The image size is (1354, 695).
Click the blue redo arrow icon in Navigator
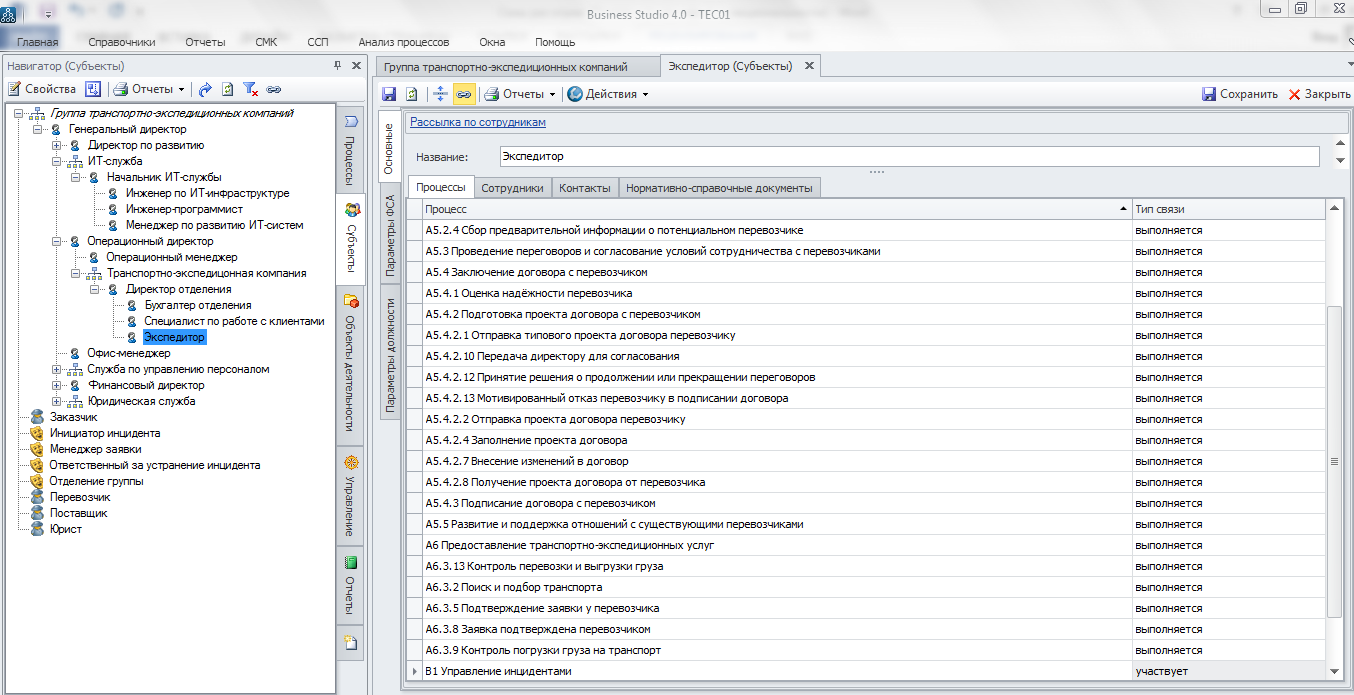[205, 89]
